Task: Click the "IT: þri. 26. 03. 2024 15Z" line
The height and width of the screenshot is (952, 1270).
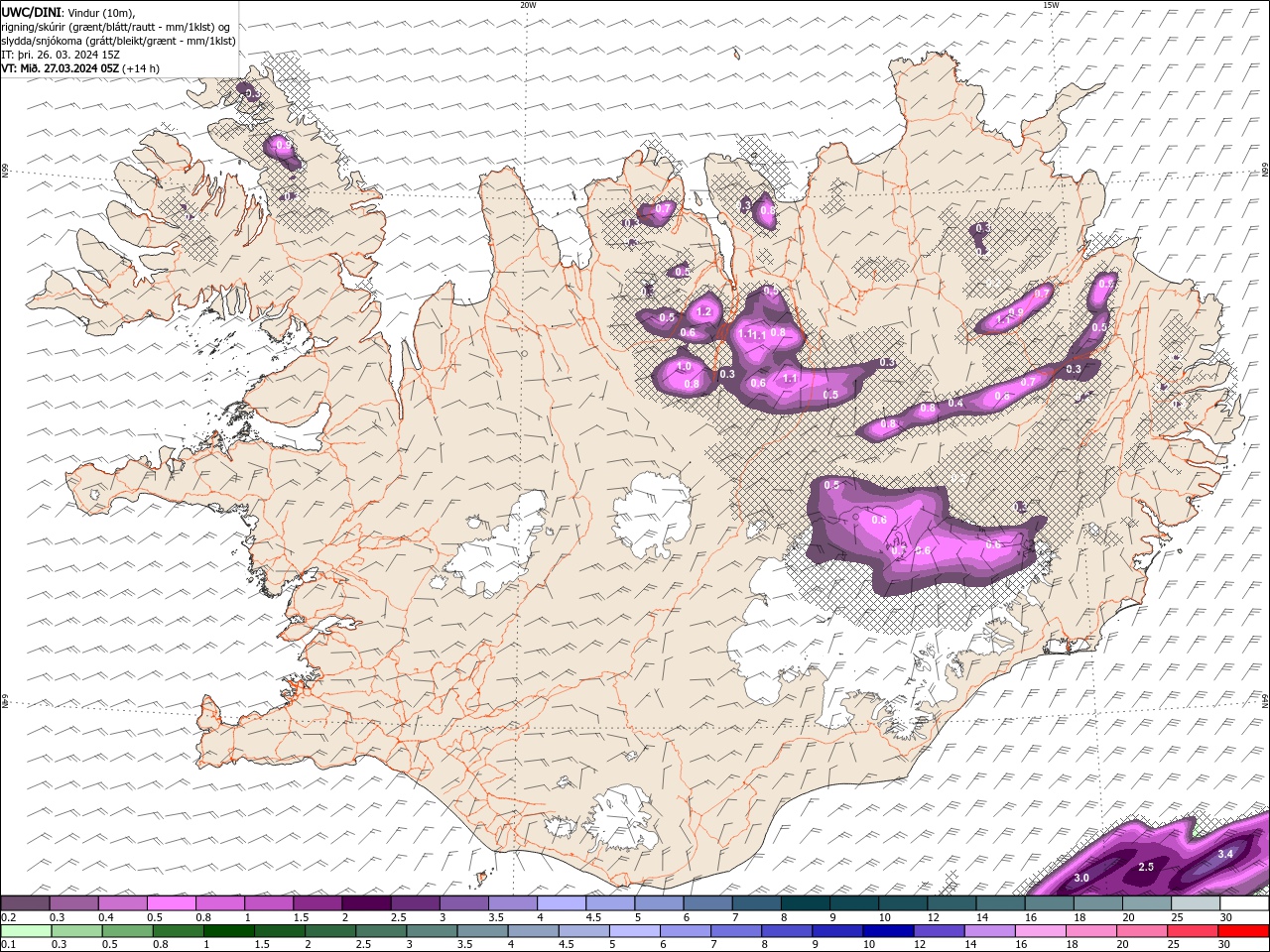Action: pyautogui.click(x=61, y=55)
